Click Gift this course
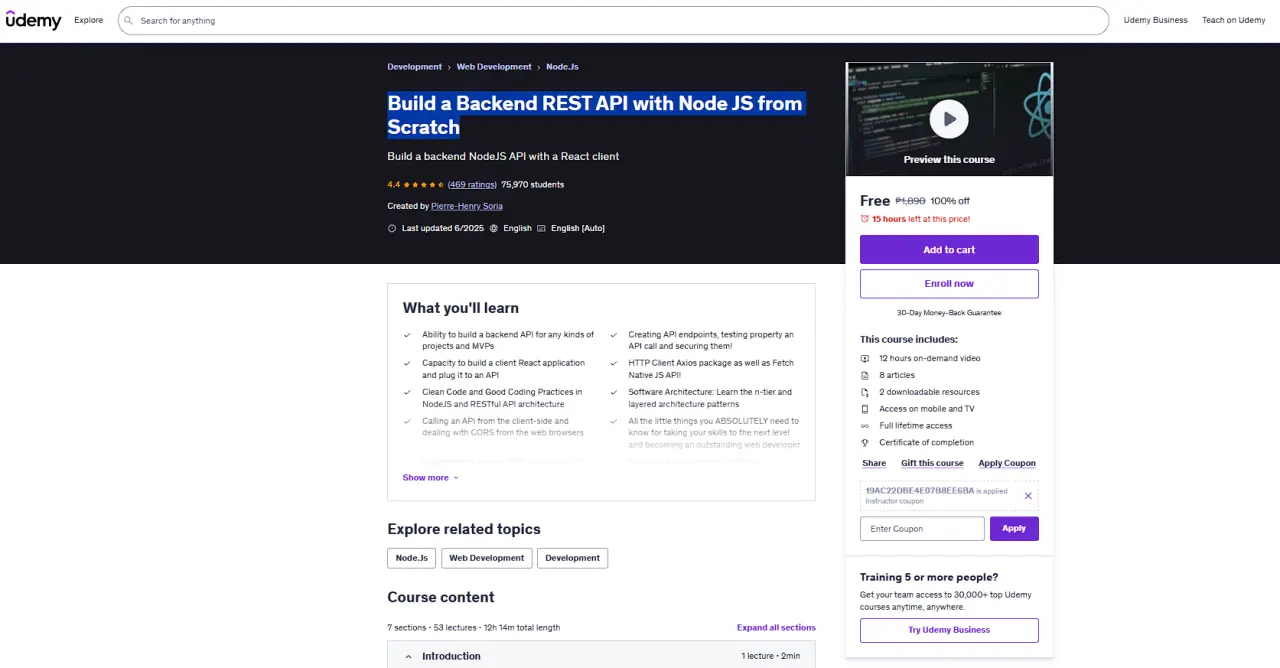The height and width of the screenshot is (668, 1280). tap(932, 464)
